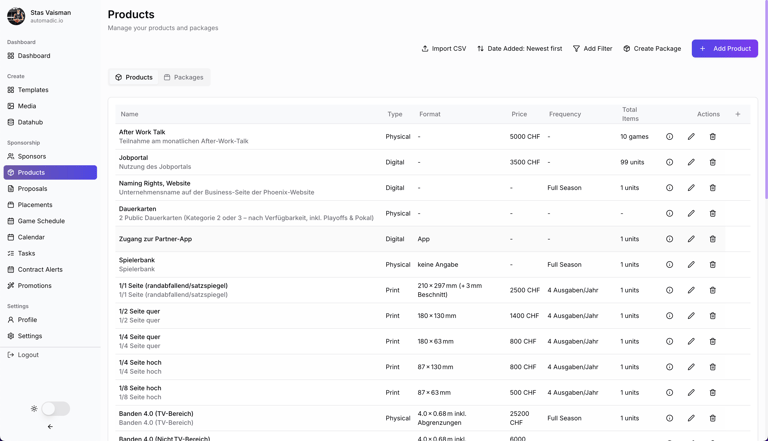This screenshot has height=441, width=768.
Task: Delete the Naming Rights, Website product
Action: [713, 188]
